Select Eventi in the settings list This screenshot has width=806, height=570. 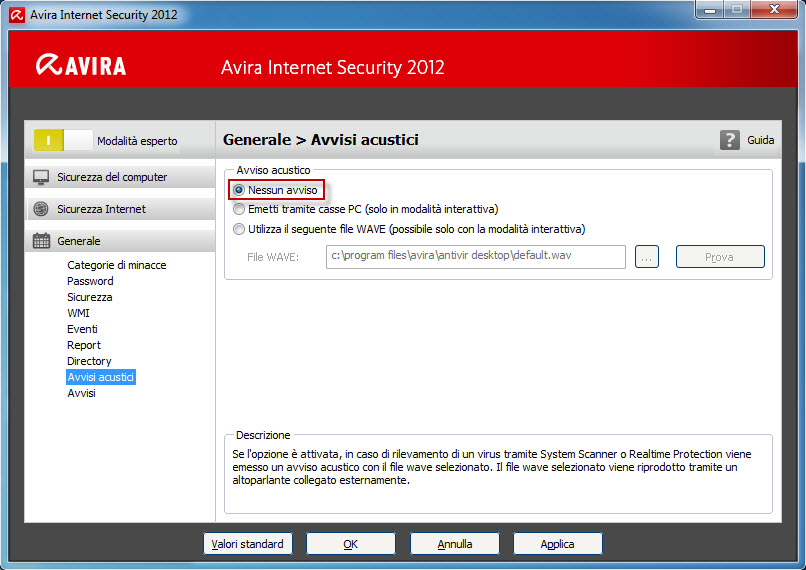point(82,329)
